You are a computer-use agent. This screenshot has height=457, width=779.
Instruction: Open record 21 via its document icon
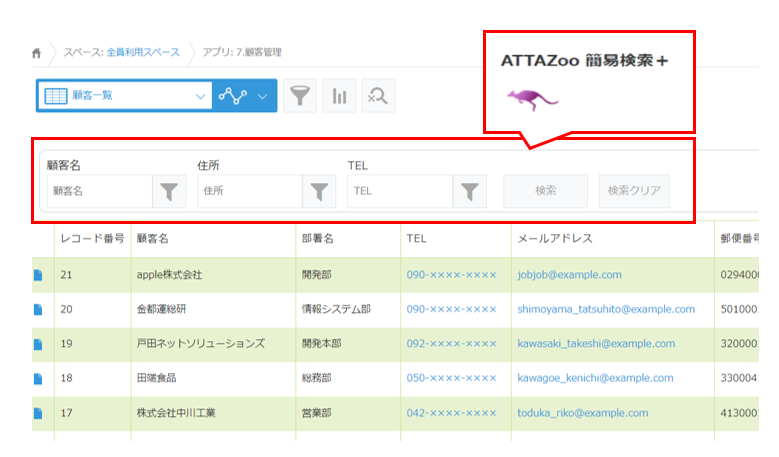click(x=38, y=275)
